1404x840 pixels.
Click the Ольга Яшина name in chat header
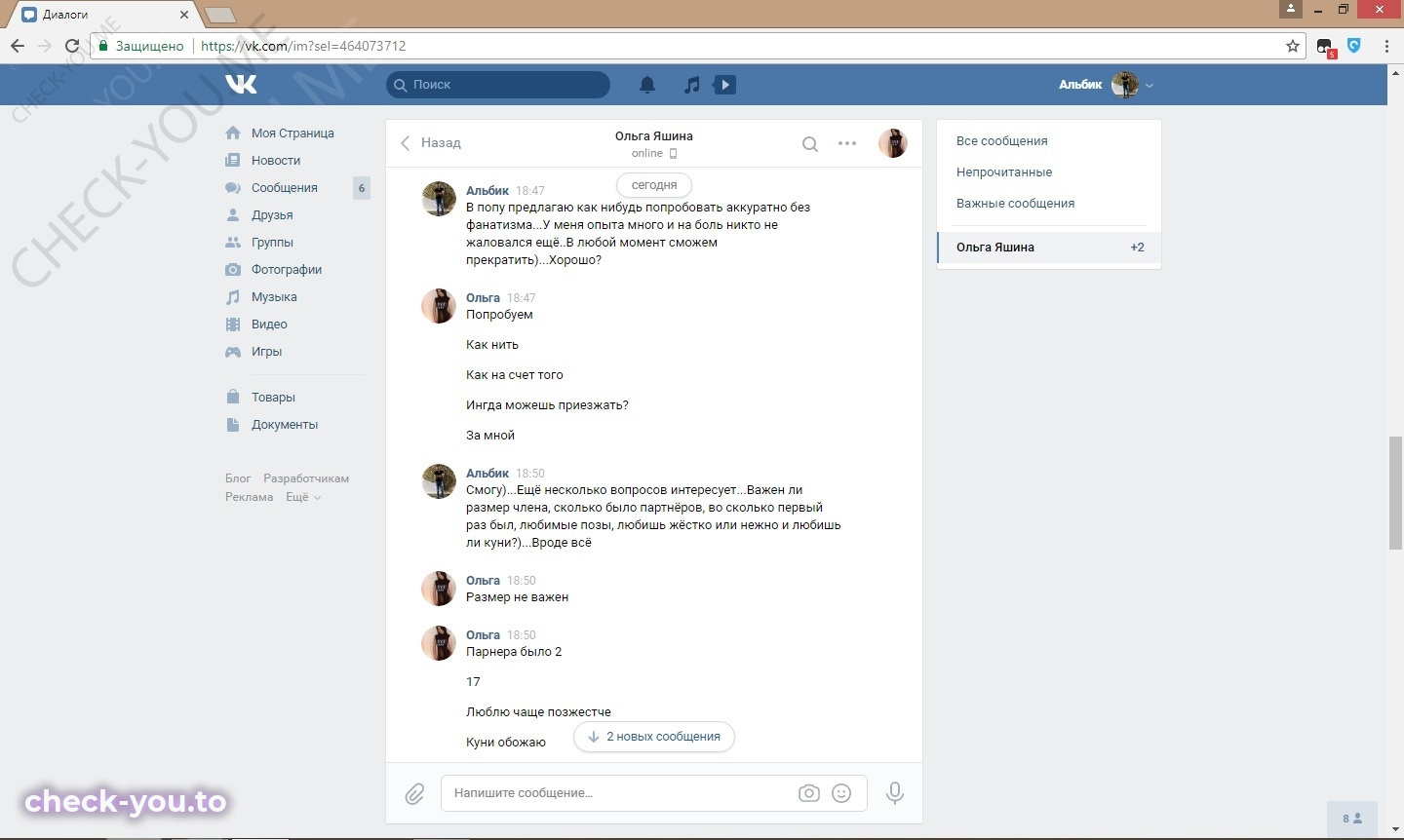pyautogui.click(x=654, y=136)
